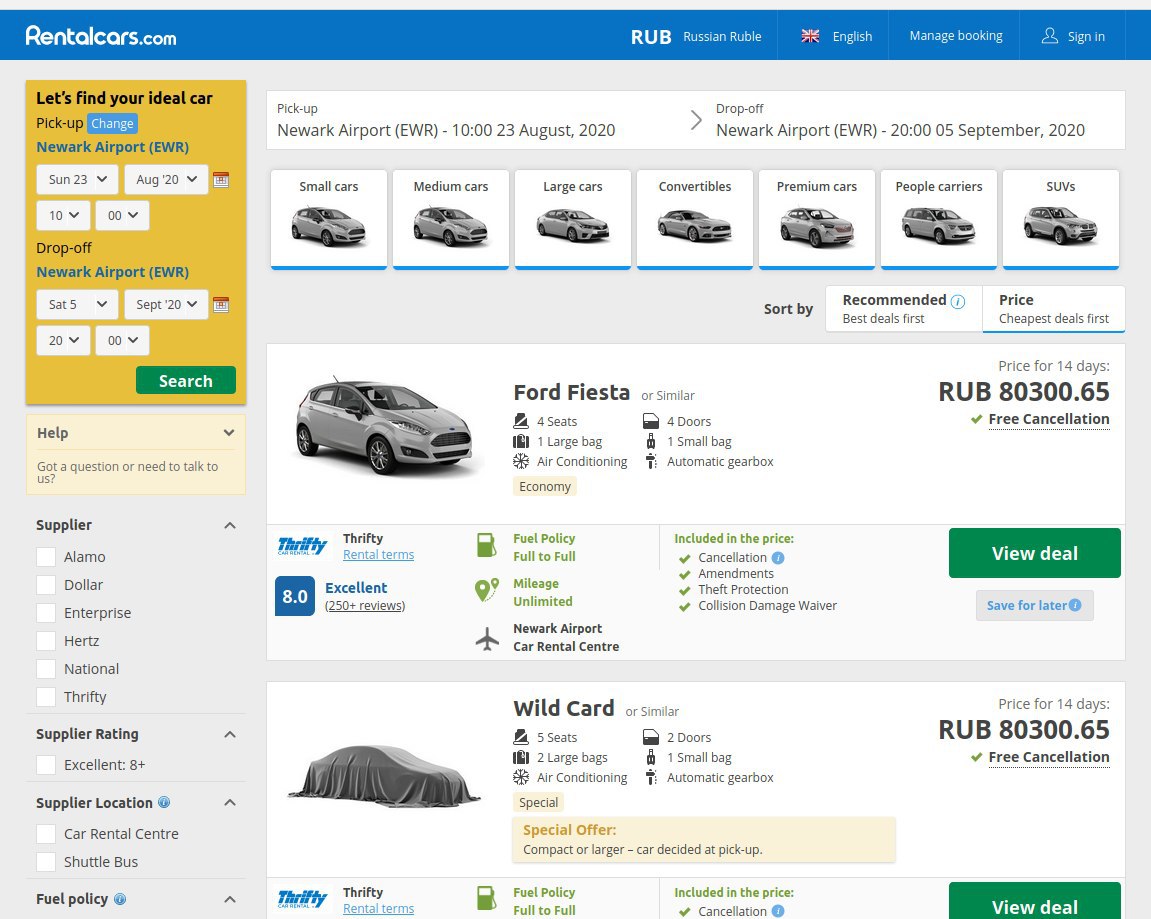This screenshot has height=919, width=1151.
Task: Click View deal for Ford Fiesta
Action: (1034, 553)
